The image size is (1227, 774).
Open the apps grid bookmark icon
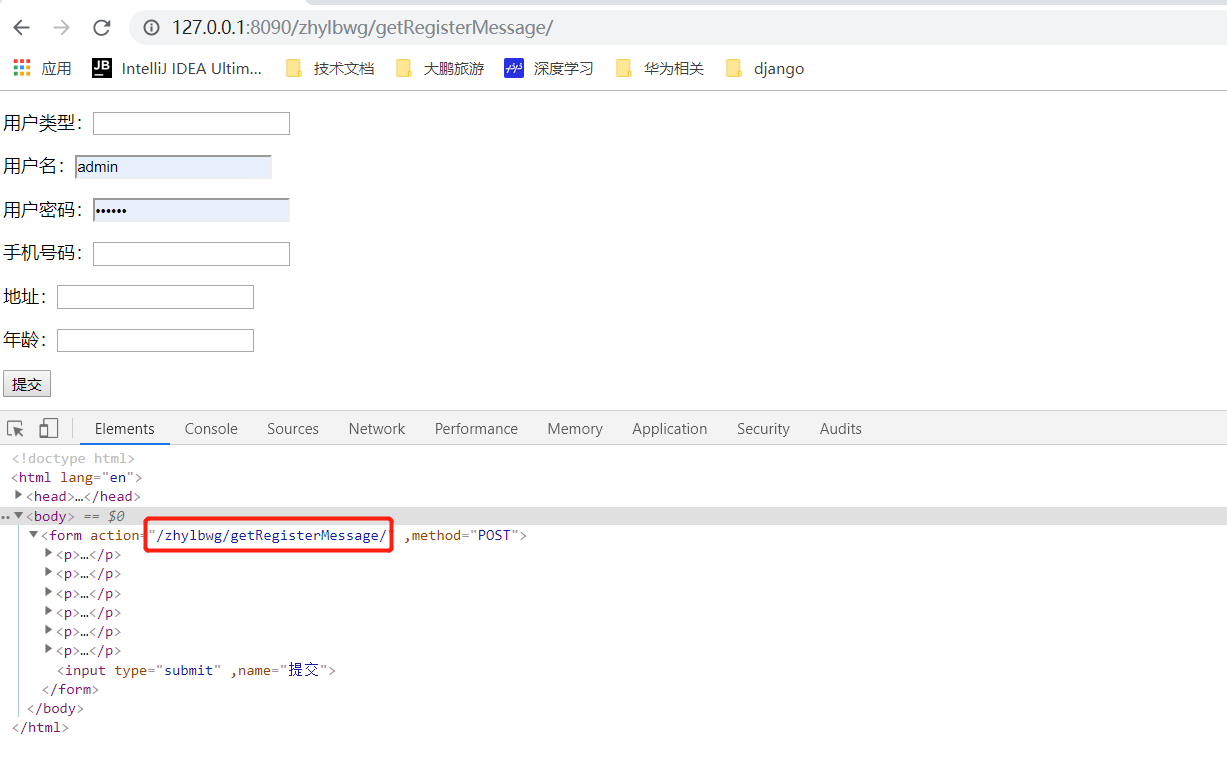[22, 68]
